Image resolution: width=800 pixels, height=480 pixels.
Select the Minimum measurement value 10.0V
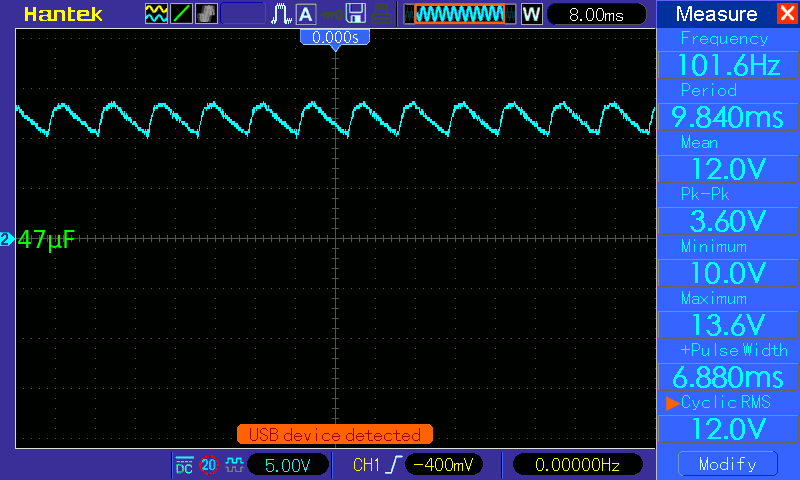pyautogui.click(x=728, y=273)
